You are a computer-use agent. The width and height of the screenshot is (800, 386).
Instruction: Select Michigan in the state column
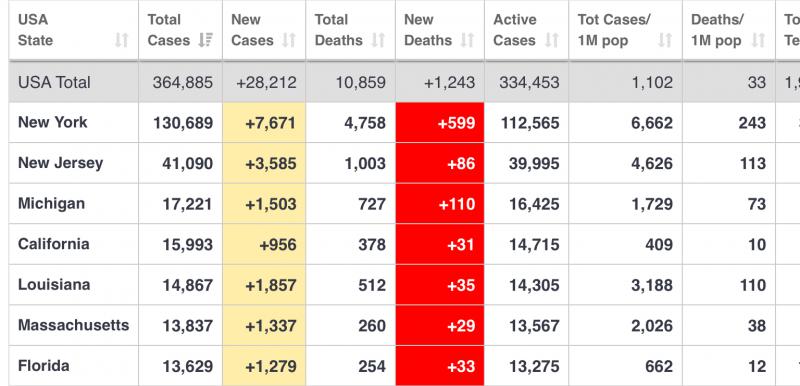[52, 203]
